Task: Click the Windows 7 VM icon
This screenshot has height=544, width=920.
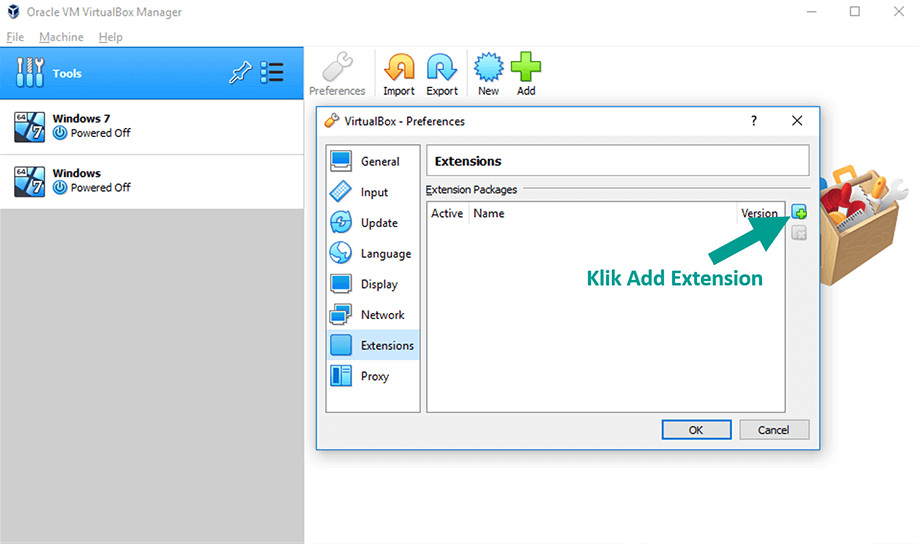Action: click(29, 126)
